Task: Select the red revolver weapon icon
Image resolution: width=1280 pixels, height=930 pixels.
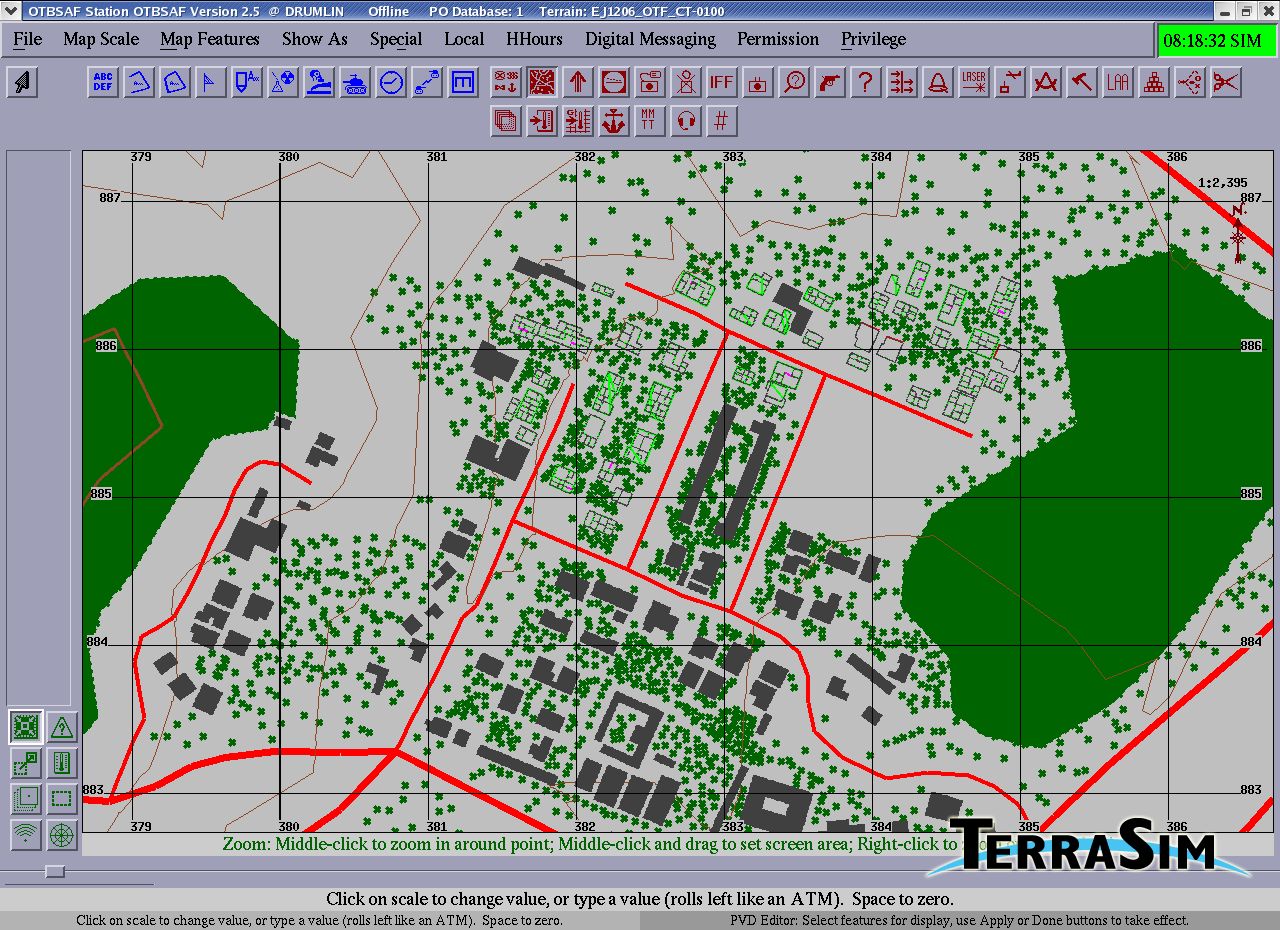Action: click(830, 82)
